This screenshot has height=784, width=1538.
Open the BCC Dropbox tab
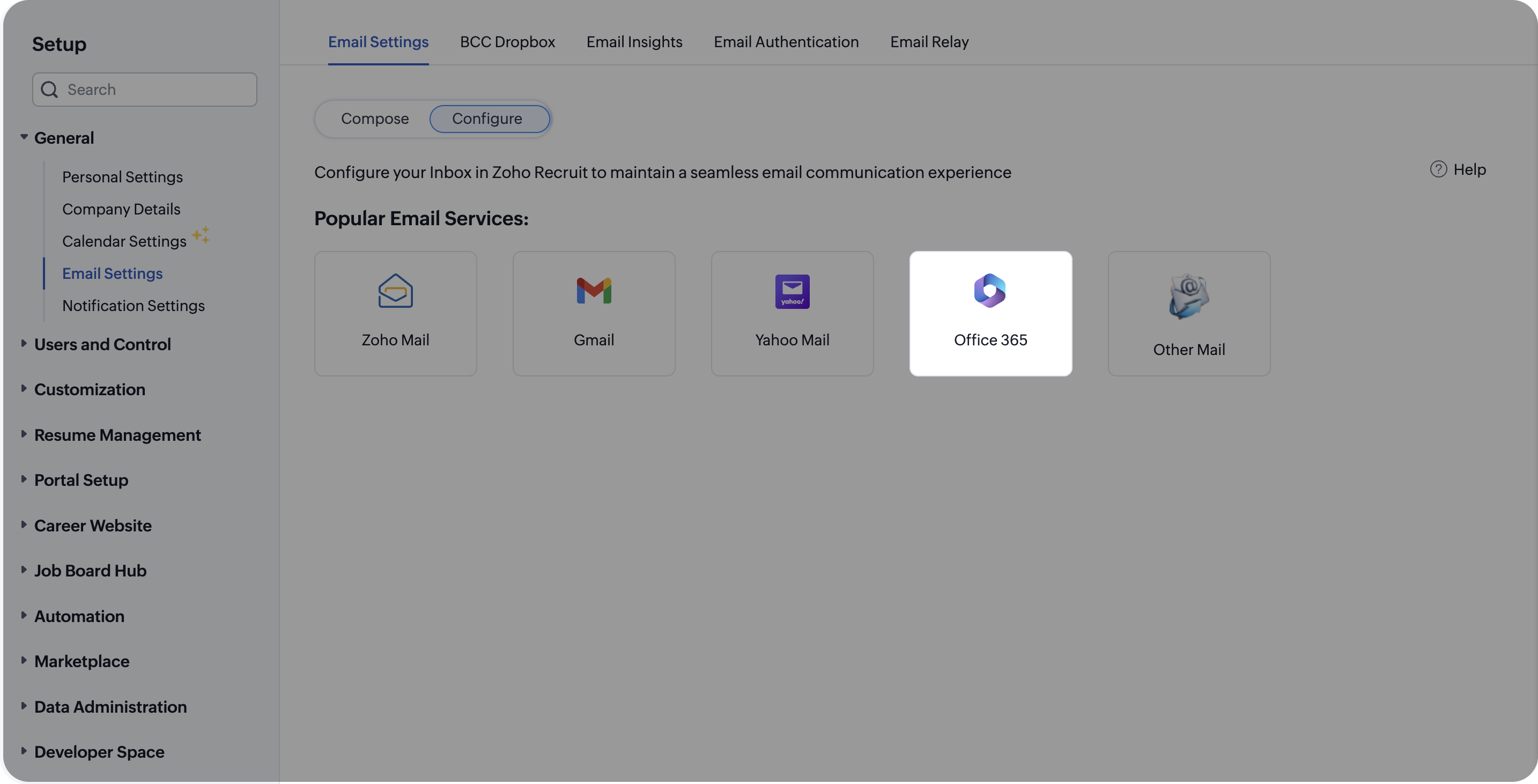(507, 42)
